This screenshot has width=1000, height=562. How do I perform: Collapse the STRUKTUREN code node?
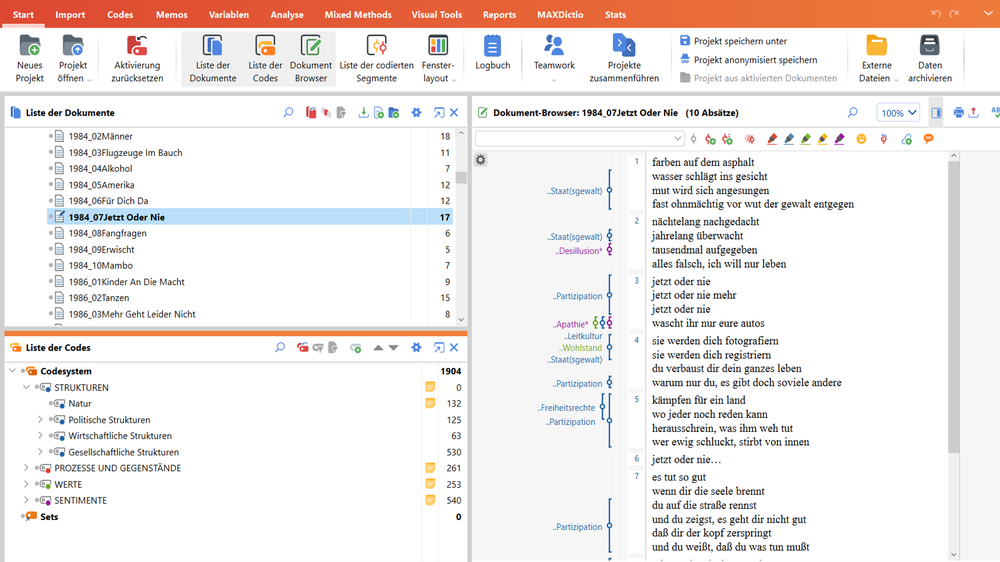26,387
